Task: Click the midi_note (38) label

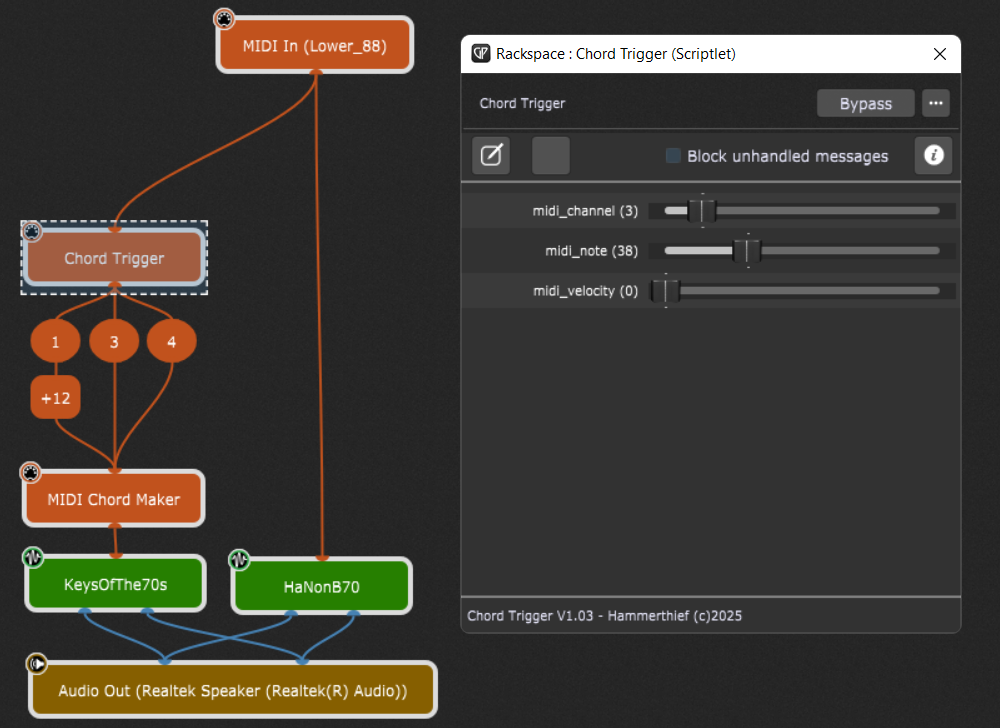Action: click(591, 251)
